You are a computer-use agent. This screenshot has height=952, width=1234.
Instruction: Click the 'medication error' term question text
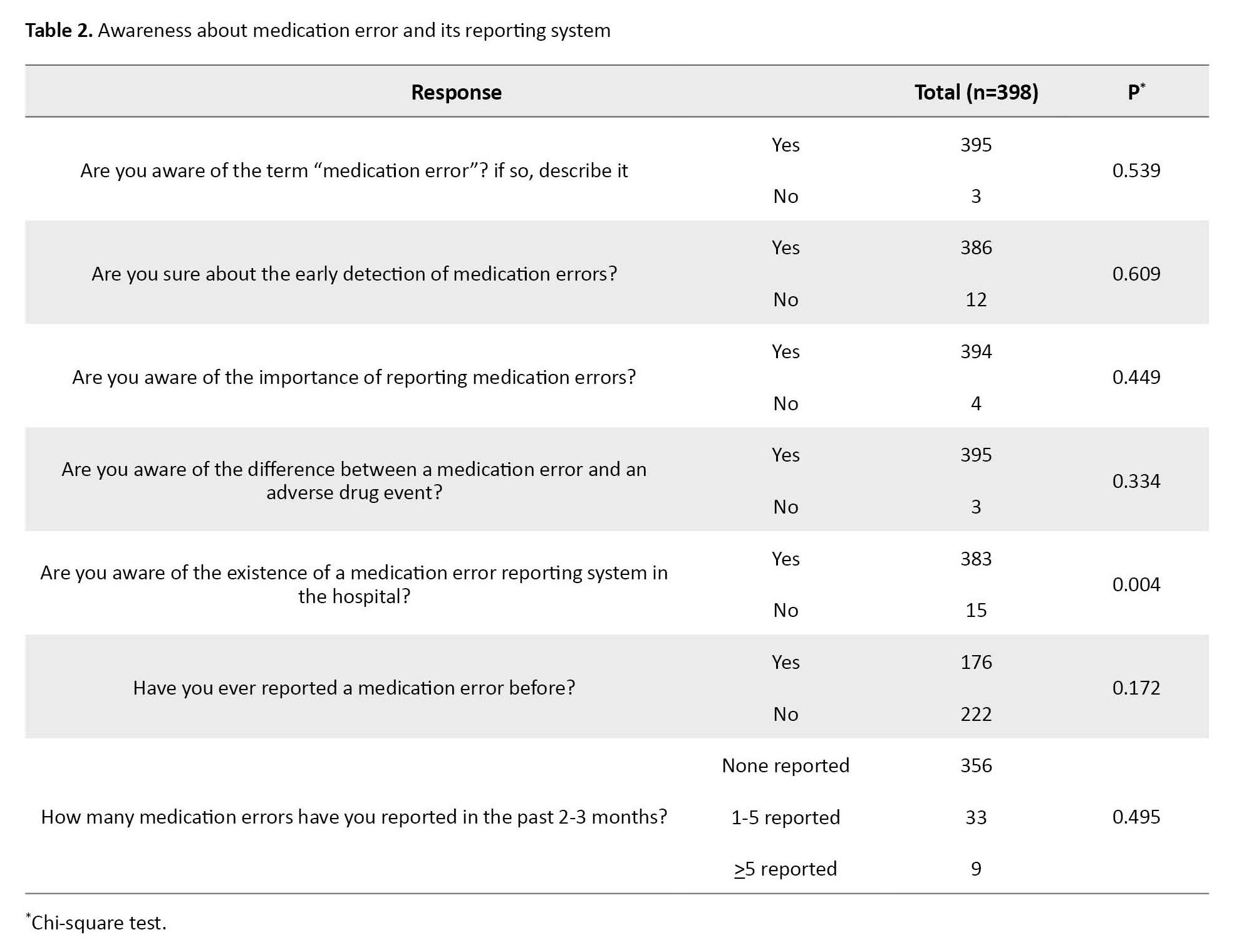coord(354,170)
